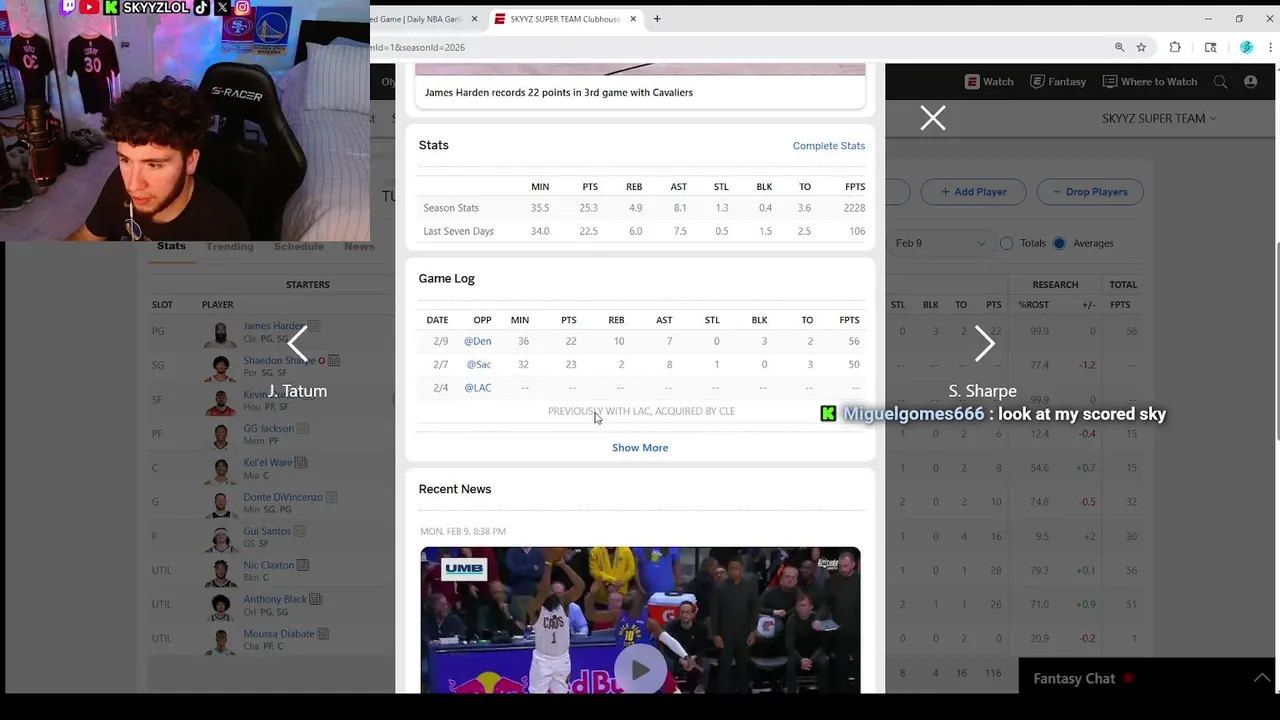Open the browser profile avatar
1280x720 pixels.
coord(1246,47)
